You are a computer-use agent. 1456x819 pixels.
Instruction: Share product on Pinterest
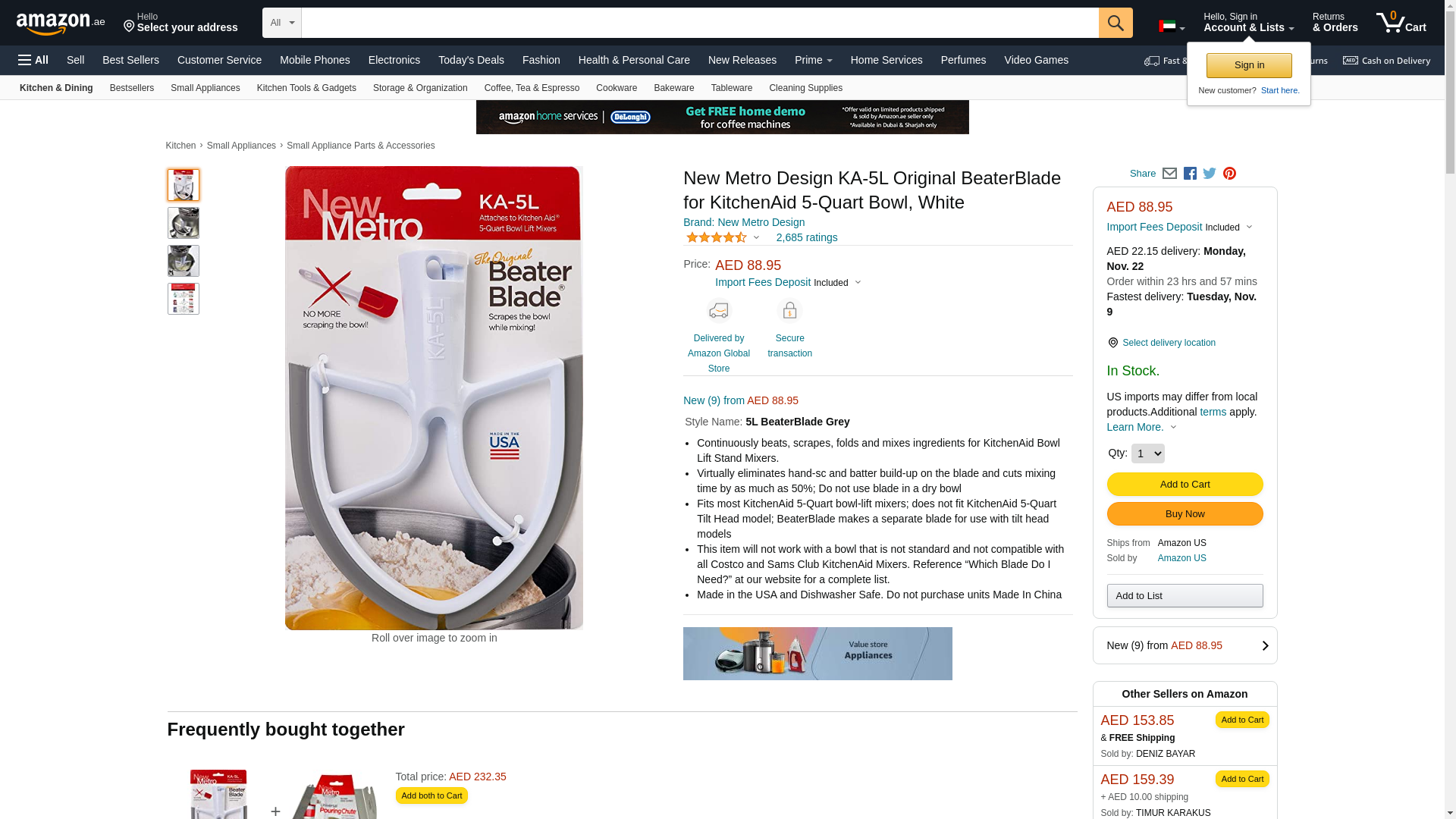click(x=1229, y=174)
